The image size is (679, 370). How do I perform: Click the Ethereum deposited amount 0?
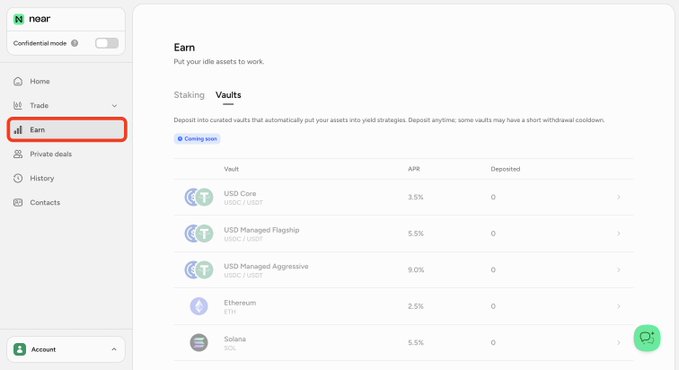pos(493,306)
